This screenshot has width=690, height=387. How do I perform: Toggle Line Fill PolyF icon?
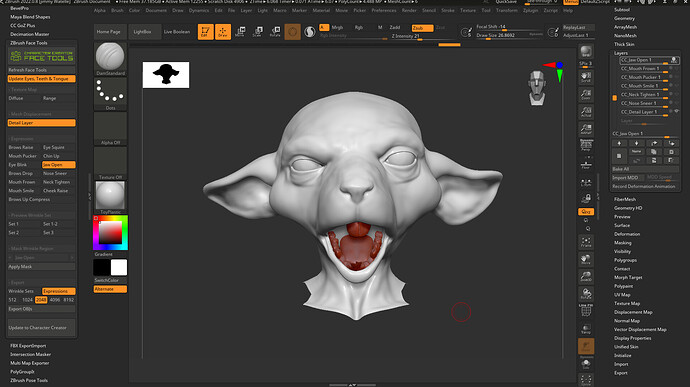click(x=586, y=310)
